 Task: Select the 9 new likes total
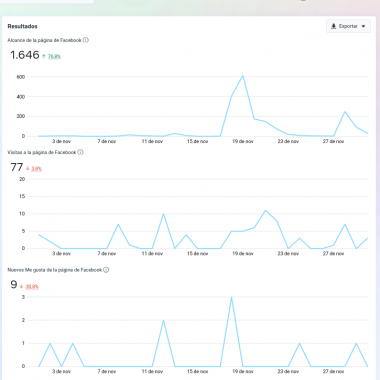click(14, 284)
